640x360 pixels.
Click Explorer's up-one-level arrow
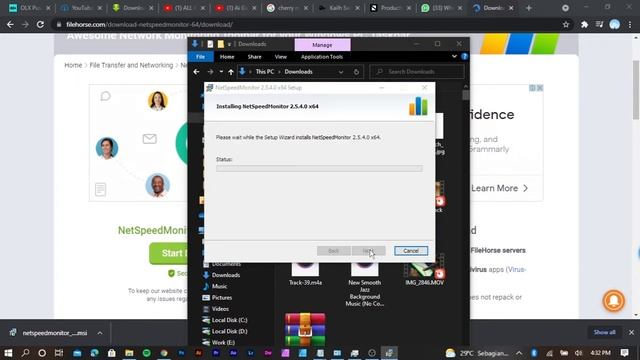231,72
